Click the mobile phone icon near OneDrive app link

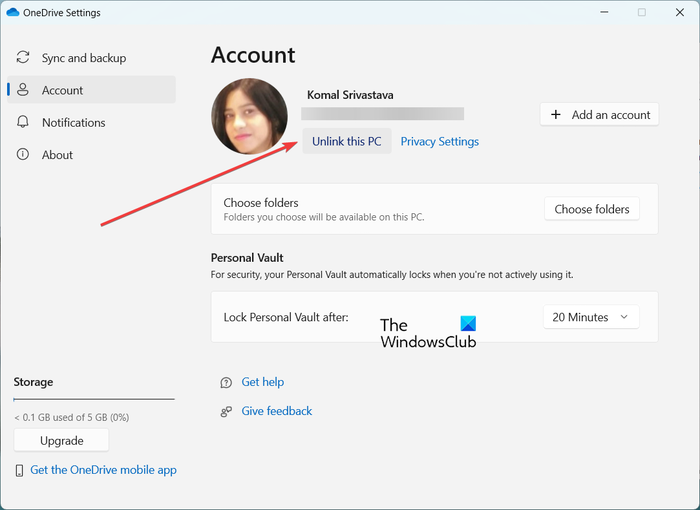pyautogui.click(x=19, y=470)
